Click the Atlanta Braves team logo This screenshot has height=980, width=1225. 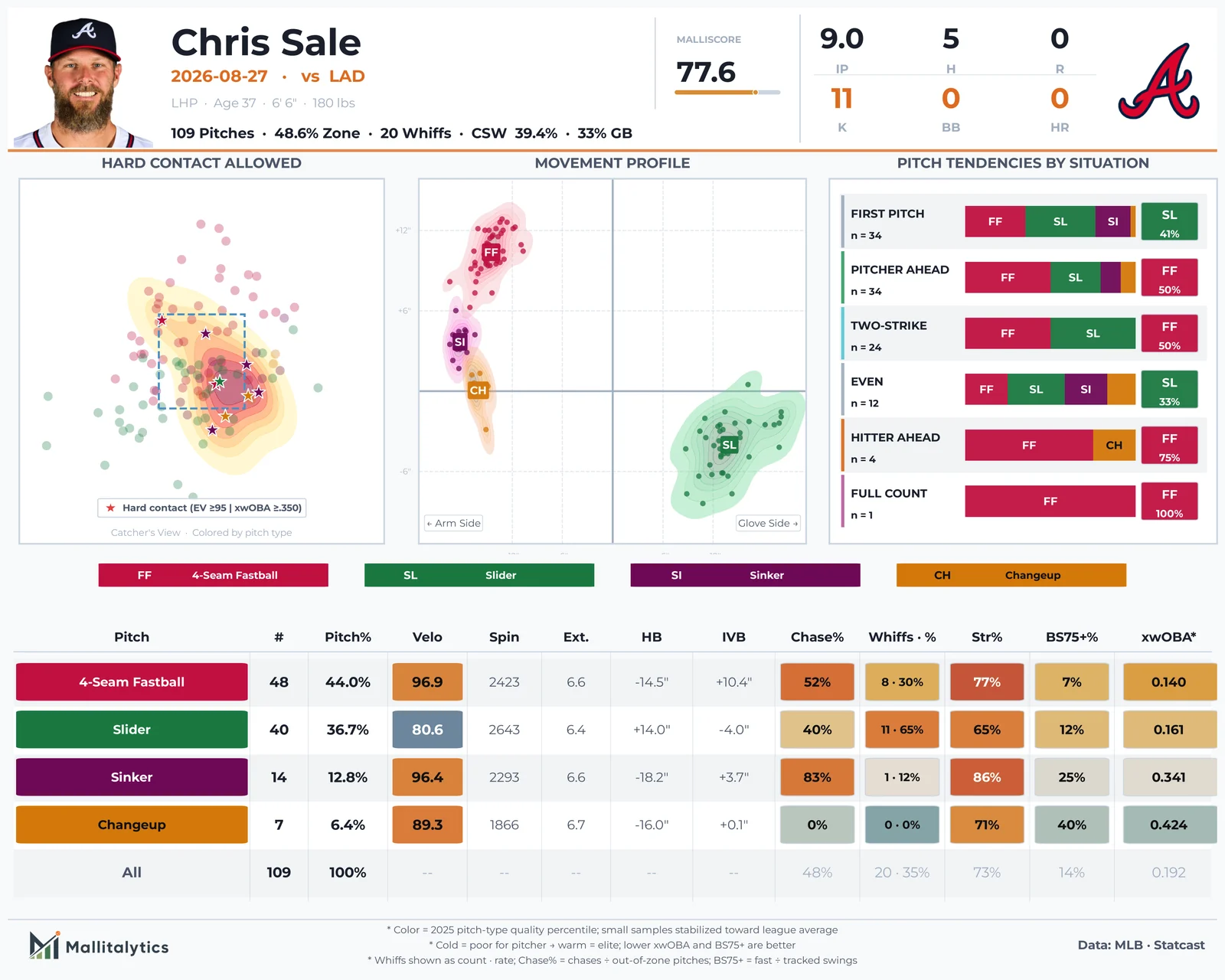(1158, 82)
